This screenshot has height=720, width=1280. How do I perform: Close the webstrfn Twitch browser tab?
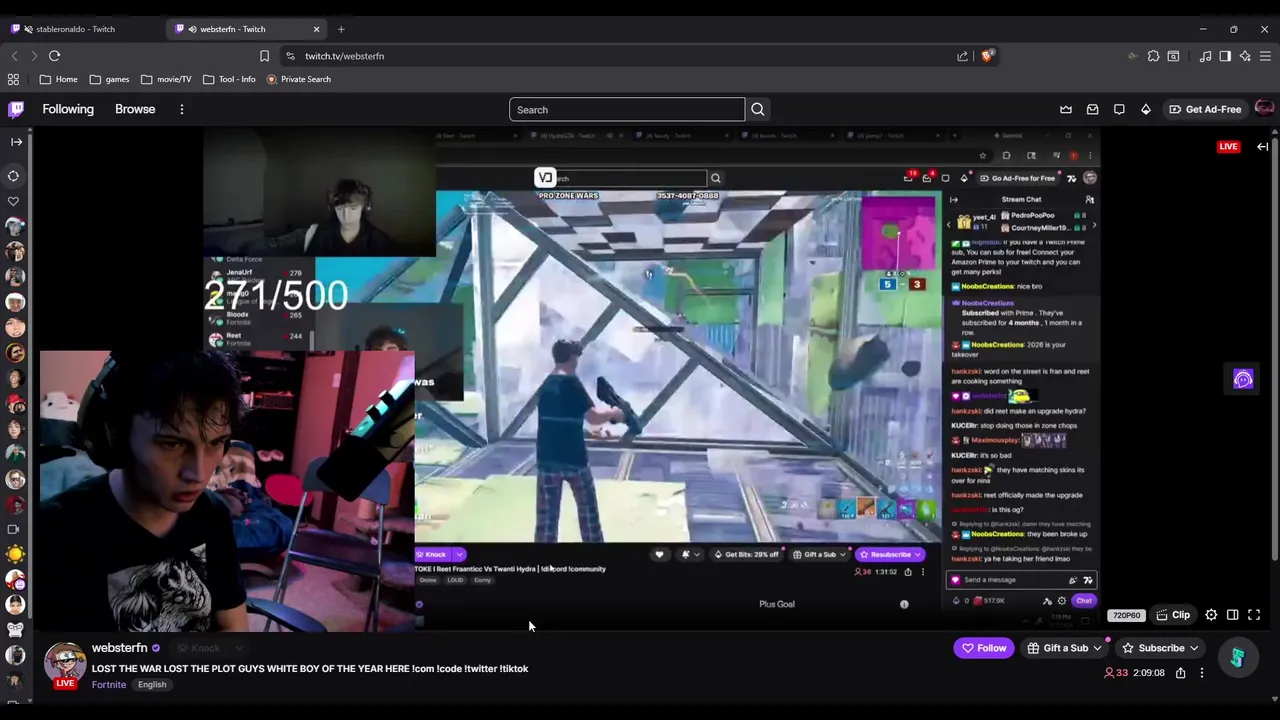[x=317, y=29]
